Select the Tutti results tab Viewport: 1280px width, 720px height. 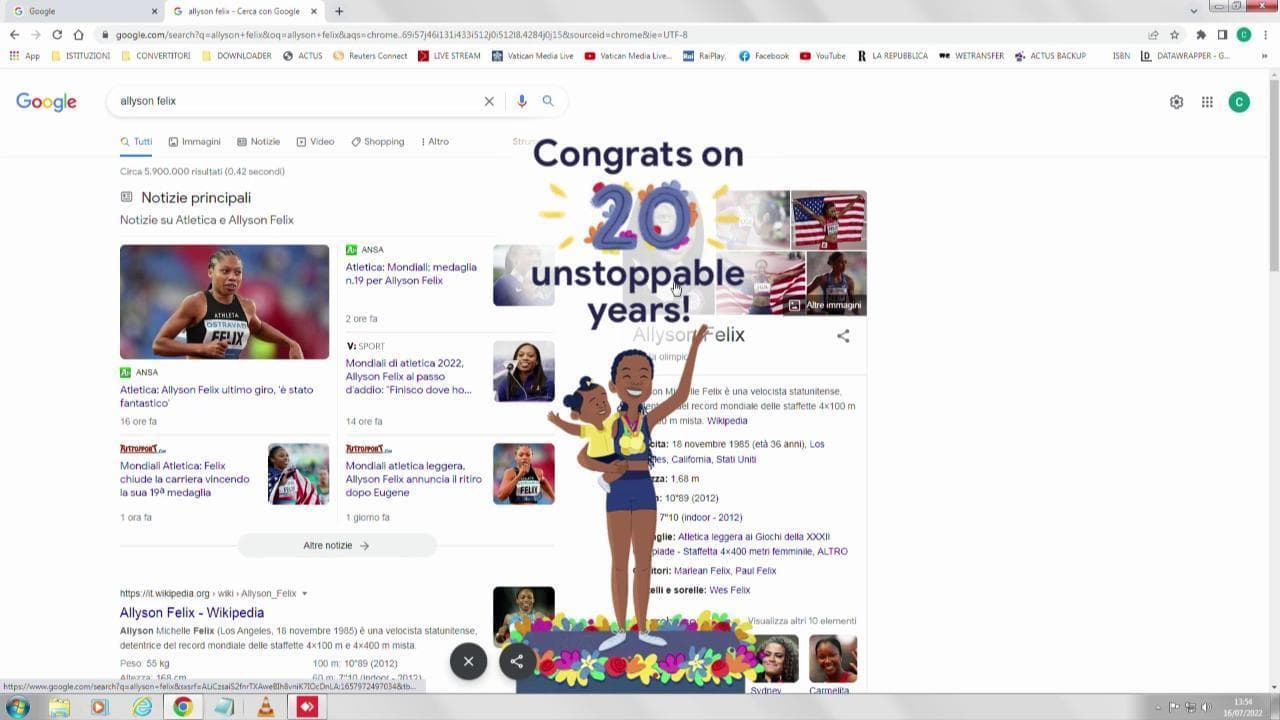[136, 142]
